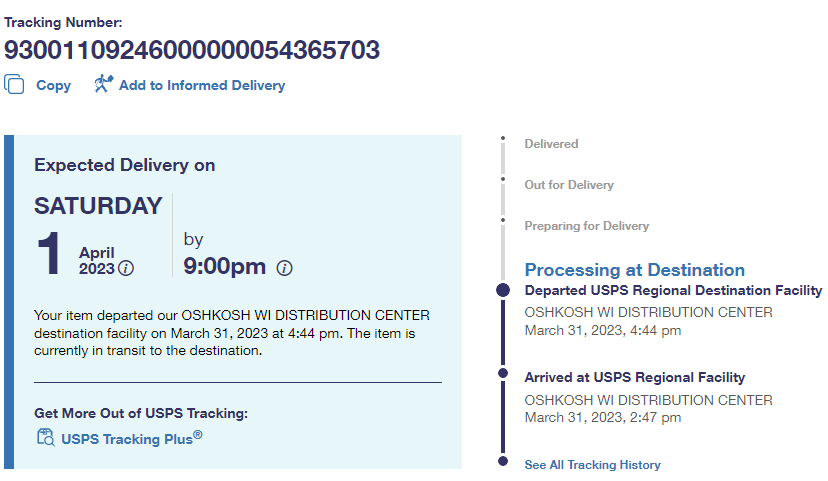Click the timeline dot beside See All Tracking History

(x=503, y=461)
